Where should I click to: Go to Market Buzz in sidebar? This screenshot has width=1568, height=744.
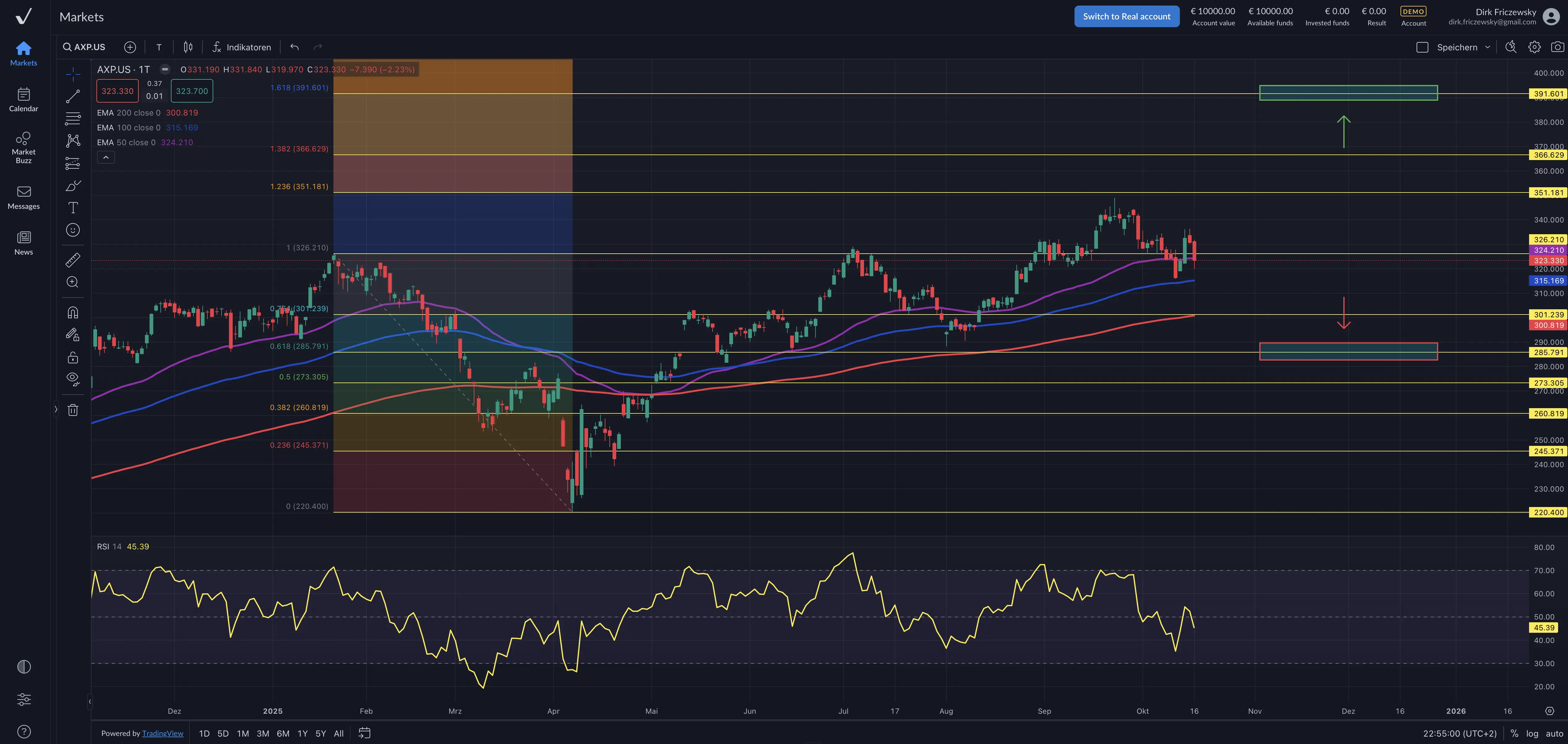coord(24,147)
